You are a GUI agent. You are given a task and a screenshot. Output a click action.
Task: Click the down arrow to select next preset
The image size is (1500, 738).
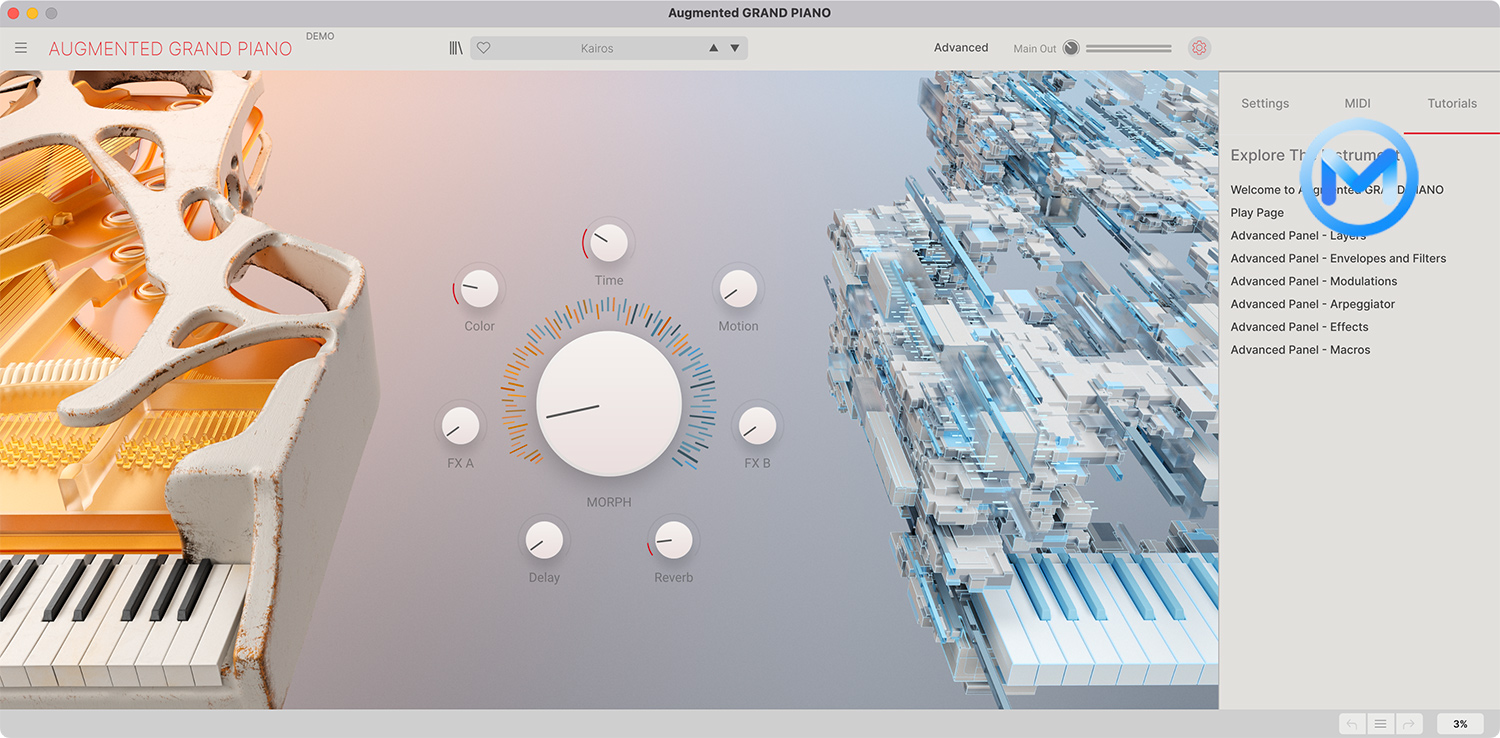pyautogui.click(x=734, y=47)
